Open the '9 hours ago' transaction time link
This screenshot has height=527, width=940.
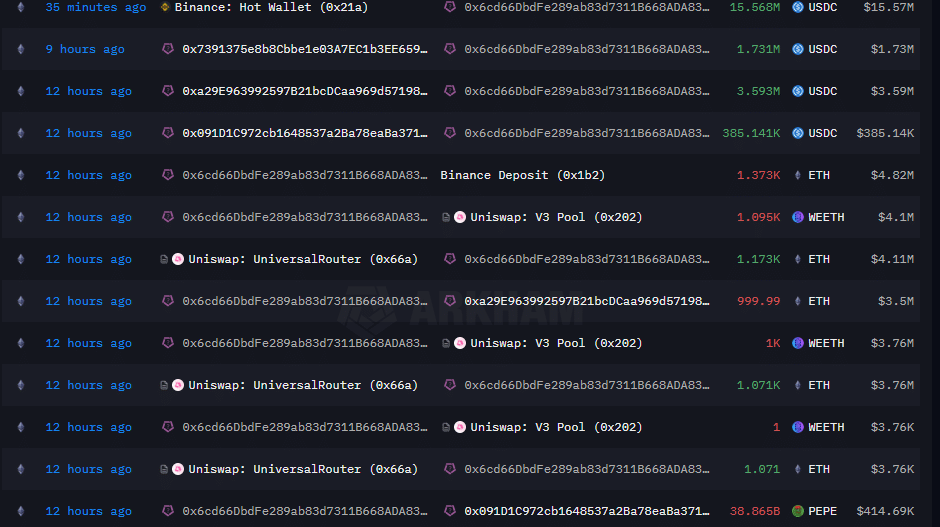click(x=85, y=49)
